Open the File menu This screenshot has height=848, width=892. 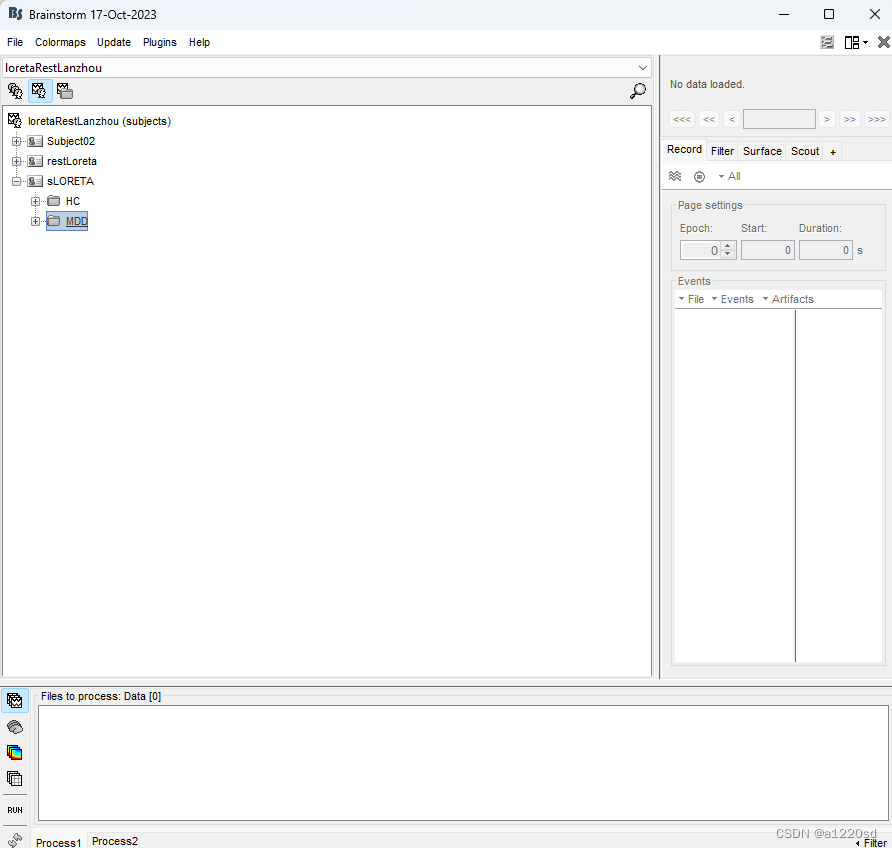[15, 42]
